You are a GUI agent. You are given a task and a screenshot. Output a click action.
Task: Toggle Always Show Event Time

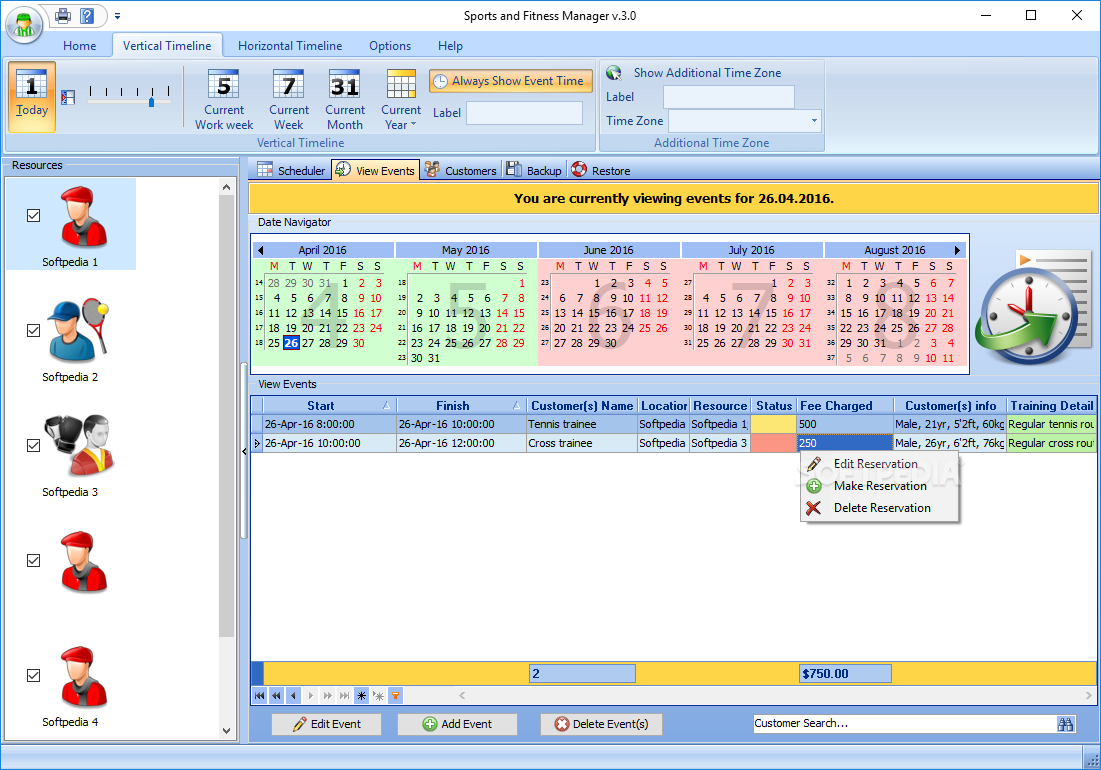[x=510, y=81]
